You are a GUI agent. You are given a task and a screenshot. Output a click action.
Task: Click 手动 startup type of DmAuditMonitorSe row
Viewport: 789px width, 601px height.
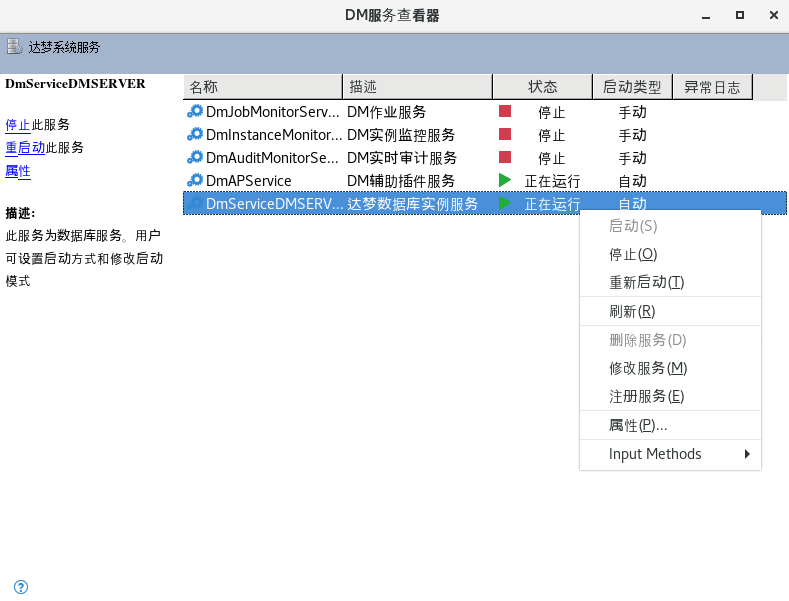pos(633,158)
